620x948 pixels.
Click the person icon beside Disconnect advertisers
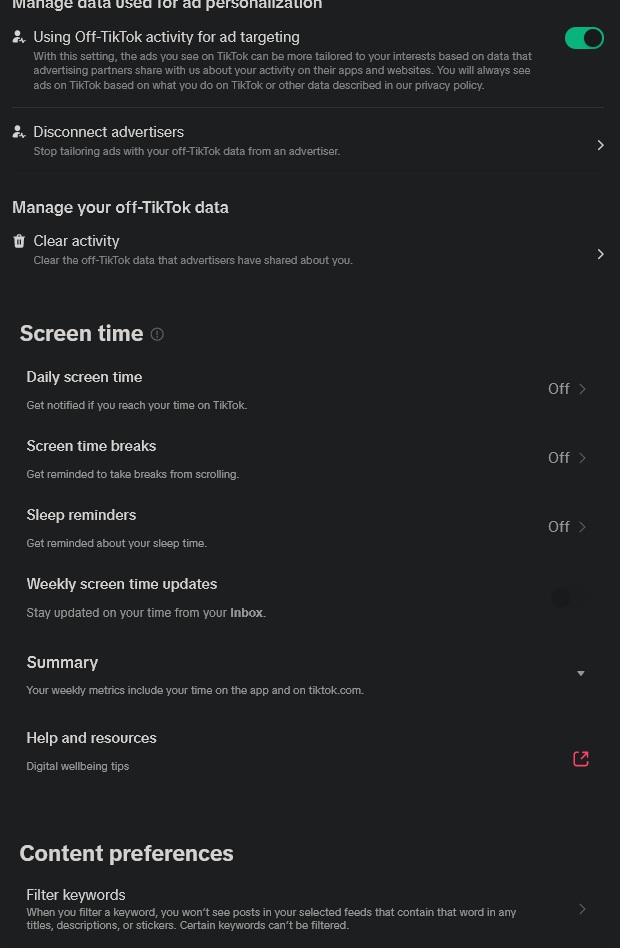pyautogui.click(x=19, y=132)
